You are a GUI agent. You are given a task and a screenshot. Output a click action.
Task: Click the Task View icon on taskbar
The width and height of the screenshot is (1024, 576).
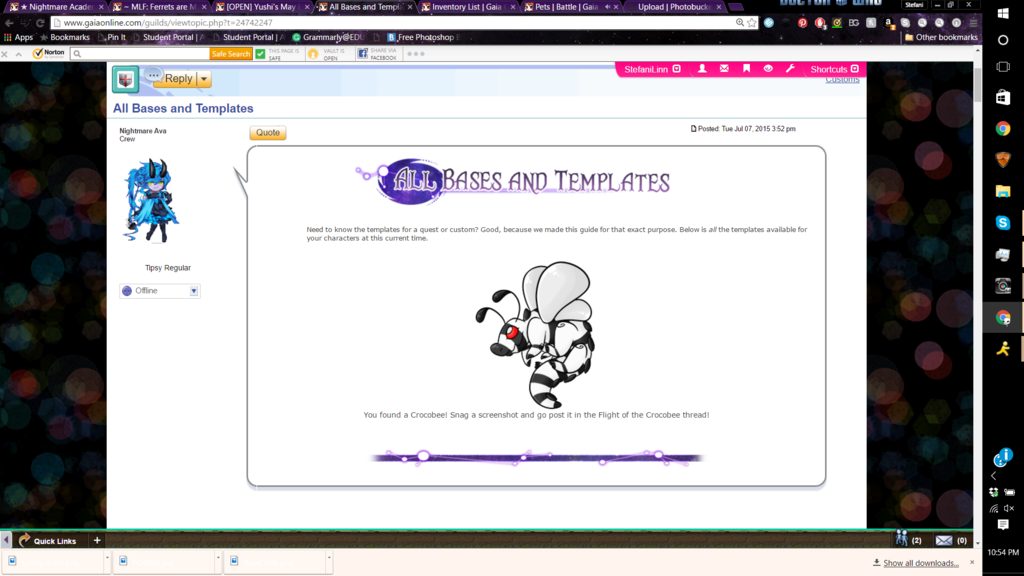tap(1003, 67)
